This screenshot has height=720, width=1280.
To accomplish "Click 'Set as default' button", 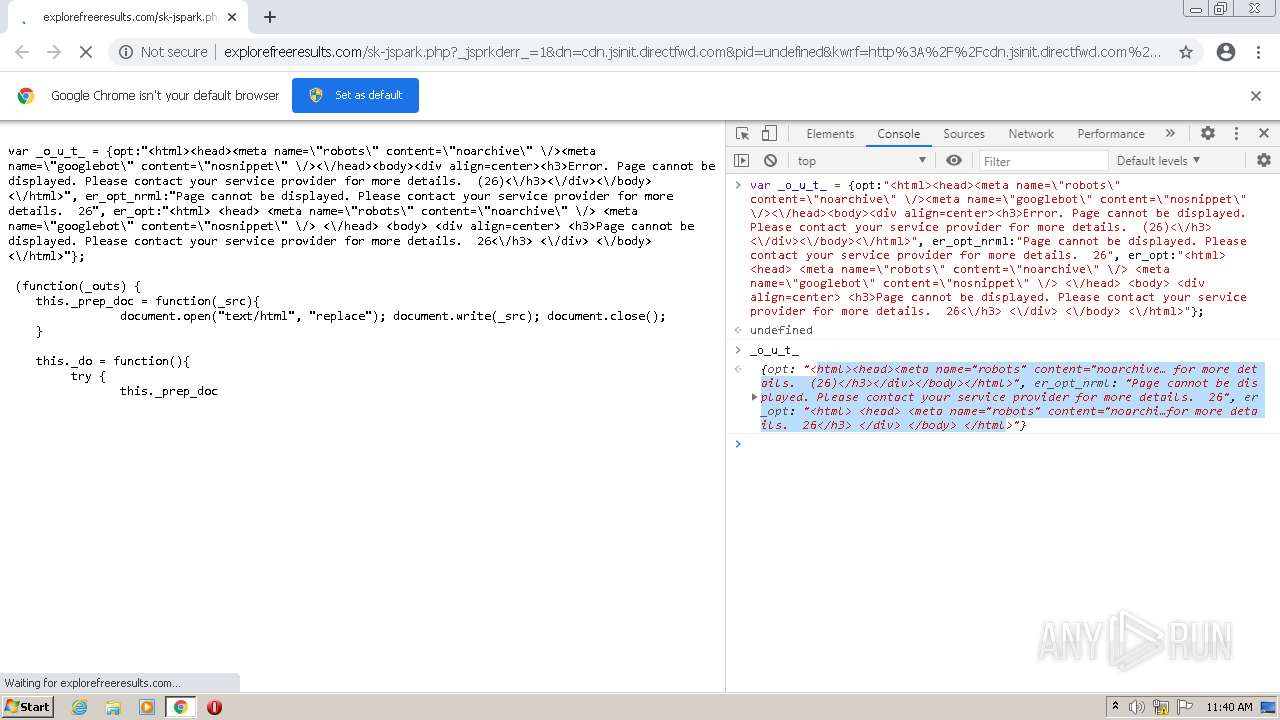I will [355, 95].
